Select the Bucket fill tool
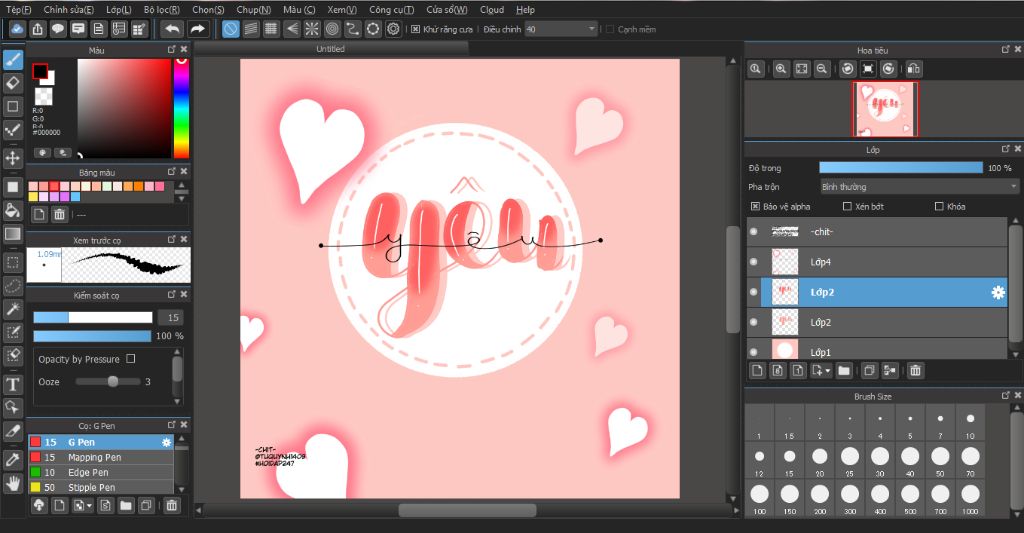The image size is (1024, 533). click(13, 210)
